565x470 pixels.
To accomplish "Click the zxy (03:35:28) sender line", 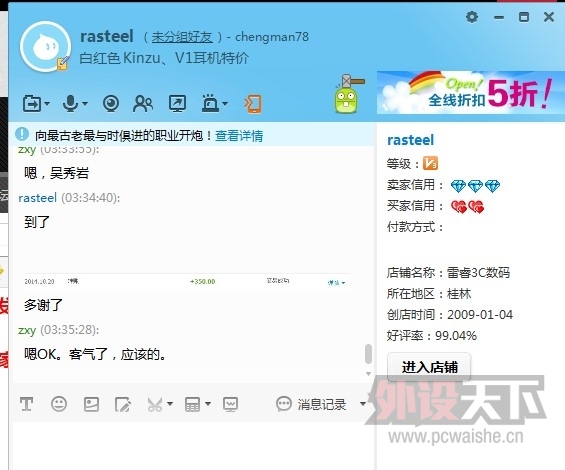I will [59, 330].
